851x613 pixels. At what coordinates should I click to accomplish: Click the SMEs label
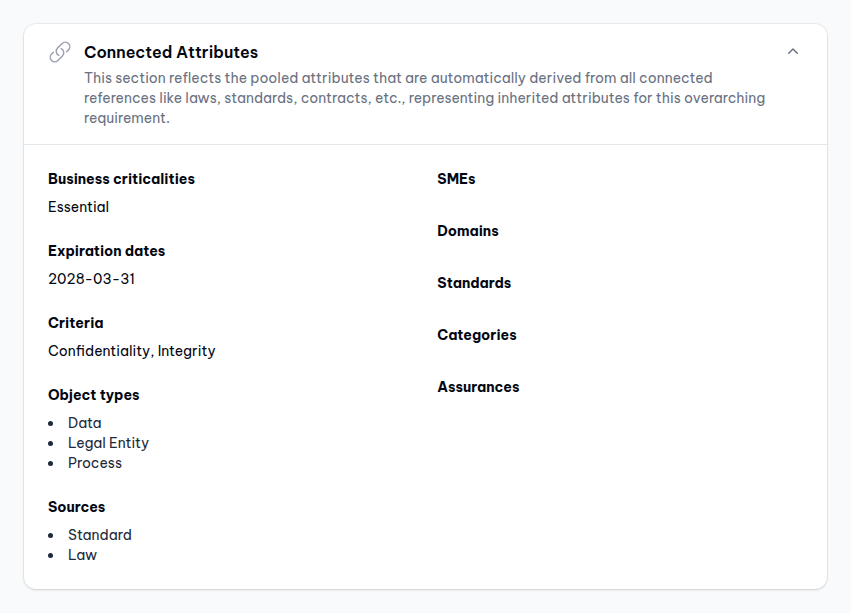point(456,179)
